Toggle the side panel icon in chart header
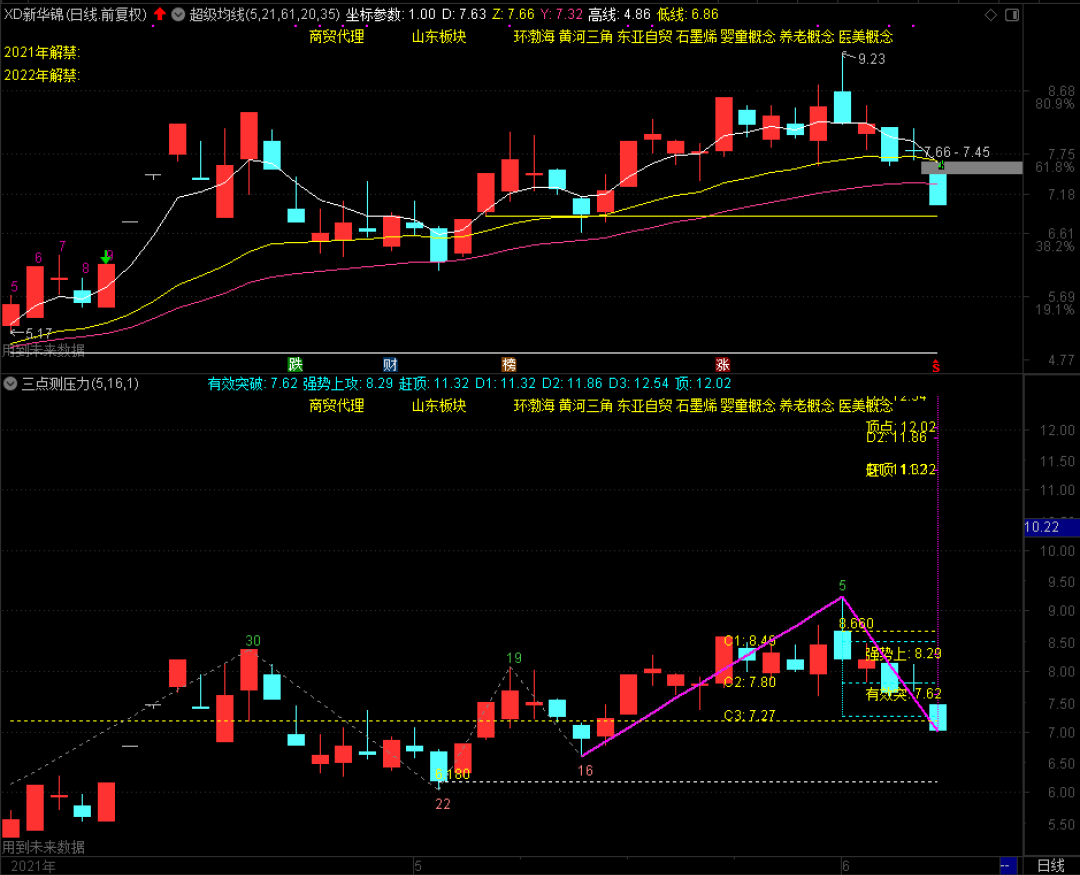 pos(1012,14)
